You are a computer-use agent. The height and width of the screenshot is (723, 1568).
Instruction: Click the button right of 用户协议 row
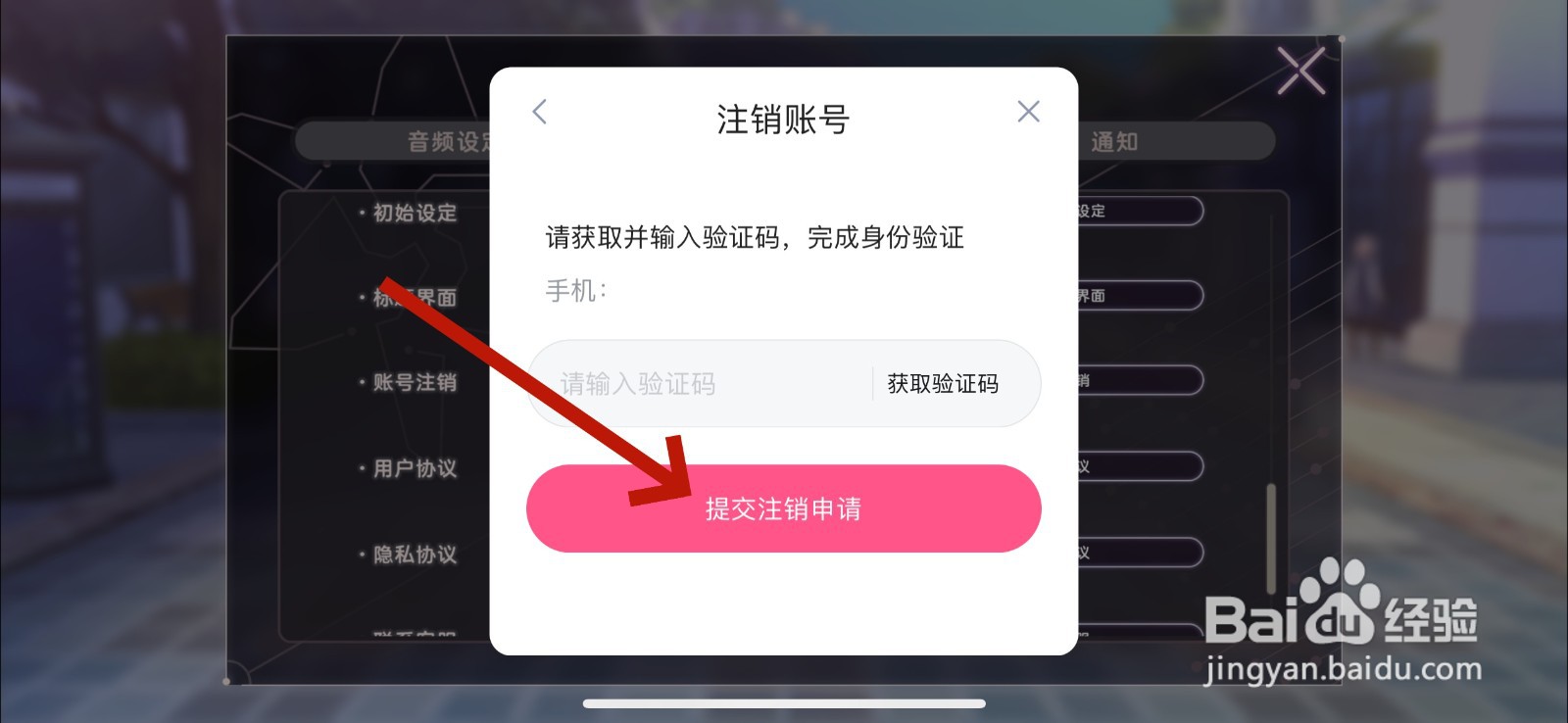pyautogui.click(x=1141, y=466)
